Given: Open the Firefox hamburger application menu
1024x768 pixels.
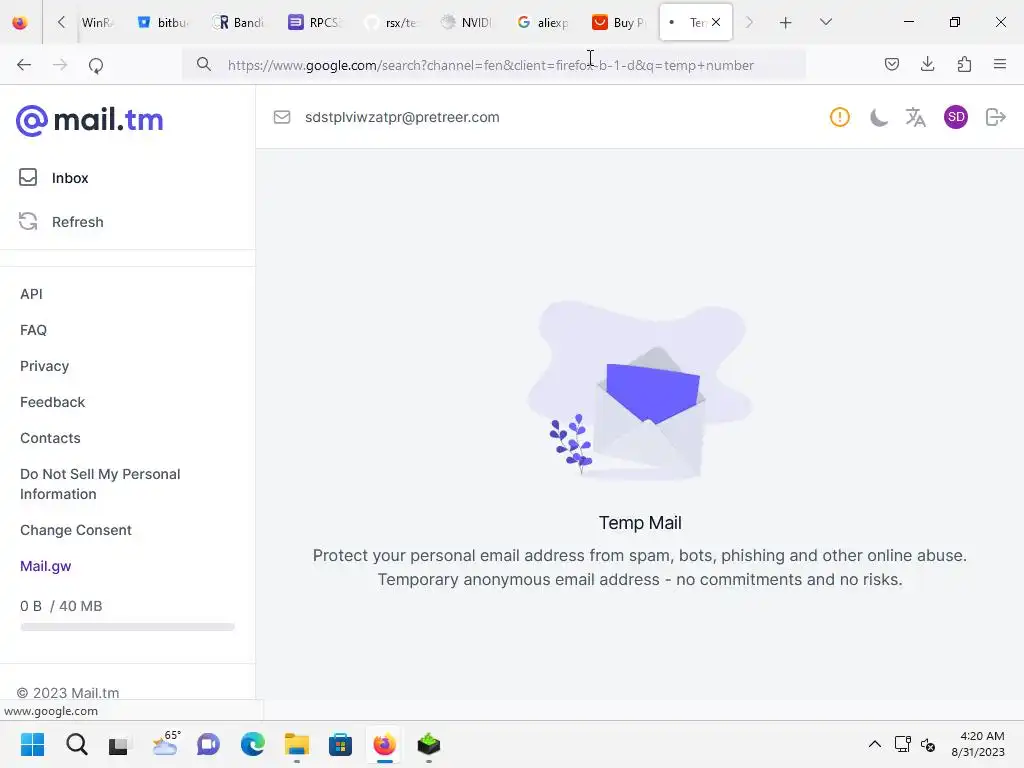Looking at the screenshot, I should point(1000,65).
